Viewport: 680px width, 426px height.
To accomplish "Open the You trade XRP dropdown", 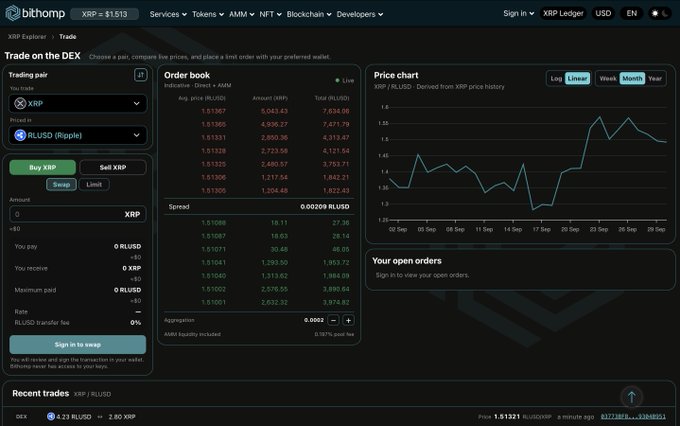I will click(78, 103).
